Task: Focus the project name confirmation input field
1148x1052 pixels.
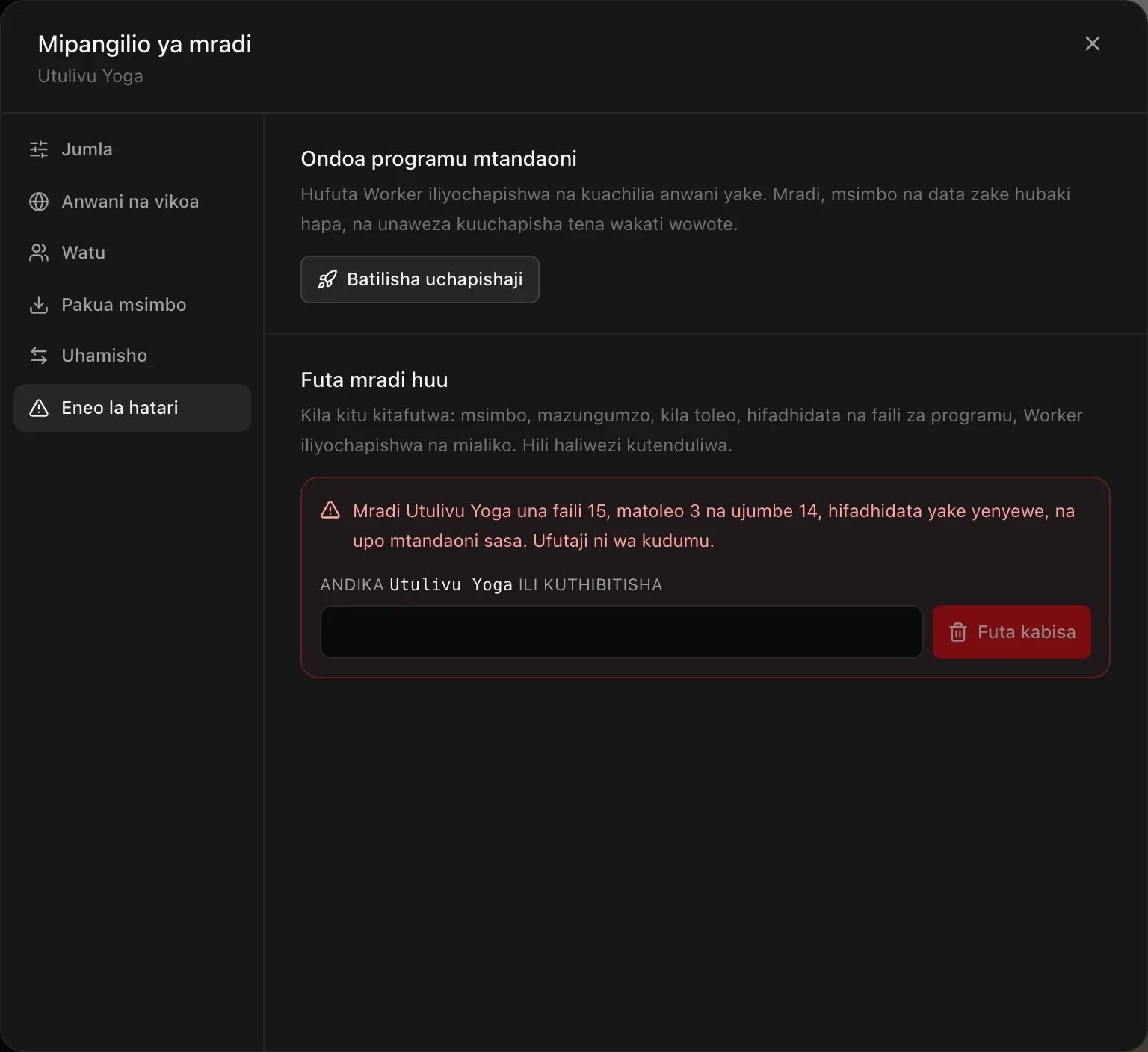Action: click(622, 632)
